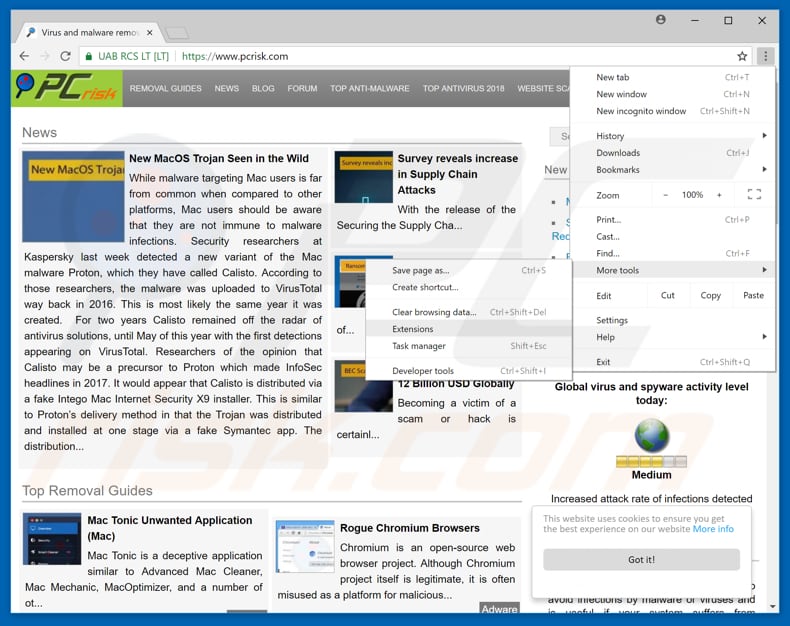Open TOP ANTIVIRUS 2018 nav item

pos(463,88)
